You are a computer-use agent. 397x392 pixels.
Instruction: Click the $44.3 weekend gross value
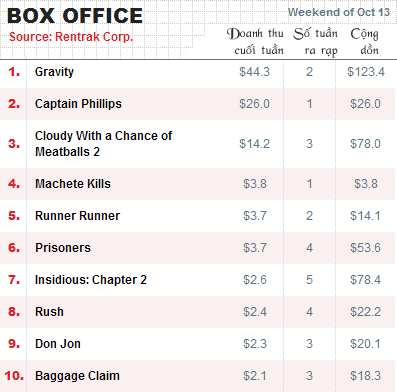pos(255,72)
